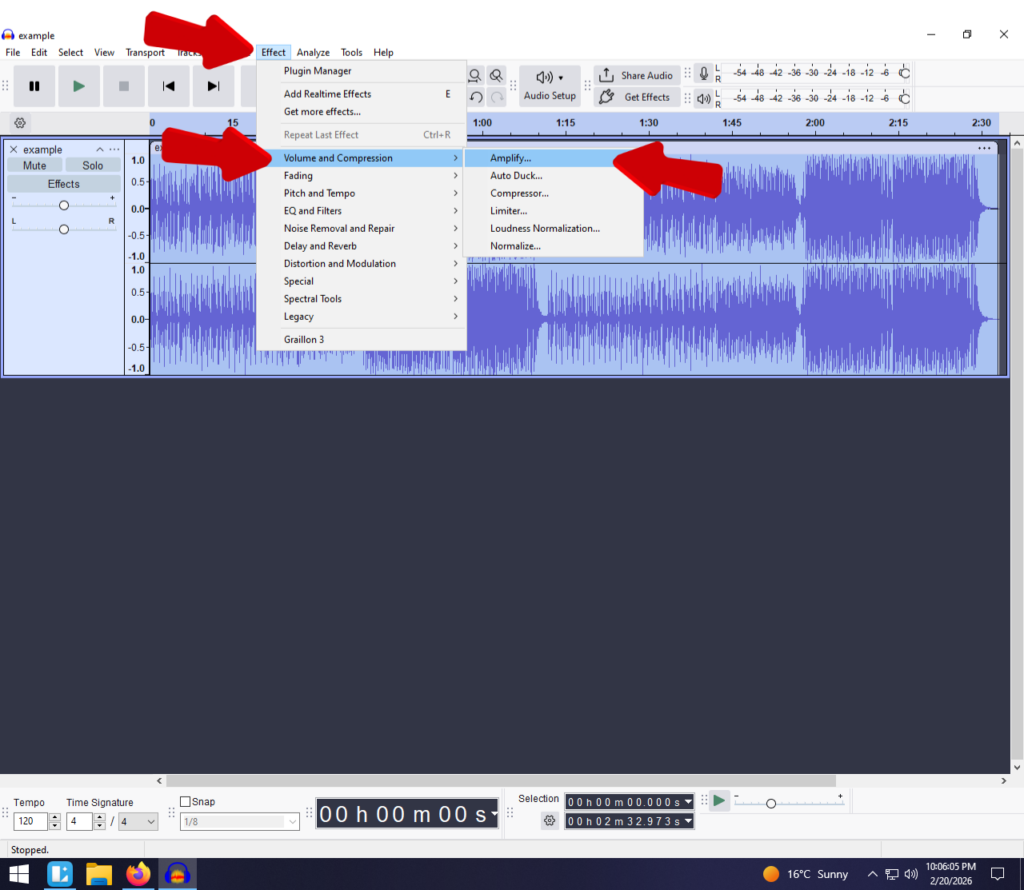
Task: Click the microphone record meter icon
Action: [x=704, y=74]
